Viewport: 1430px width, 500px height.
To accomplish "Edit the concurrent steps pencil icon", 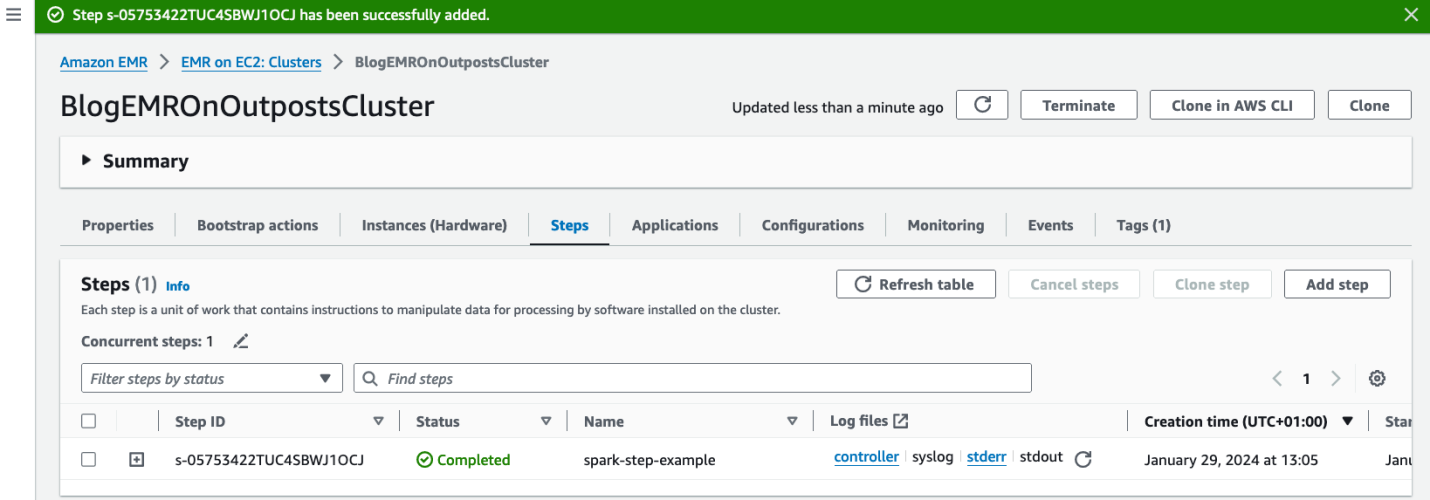I will 240,341.
